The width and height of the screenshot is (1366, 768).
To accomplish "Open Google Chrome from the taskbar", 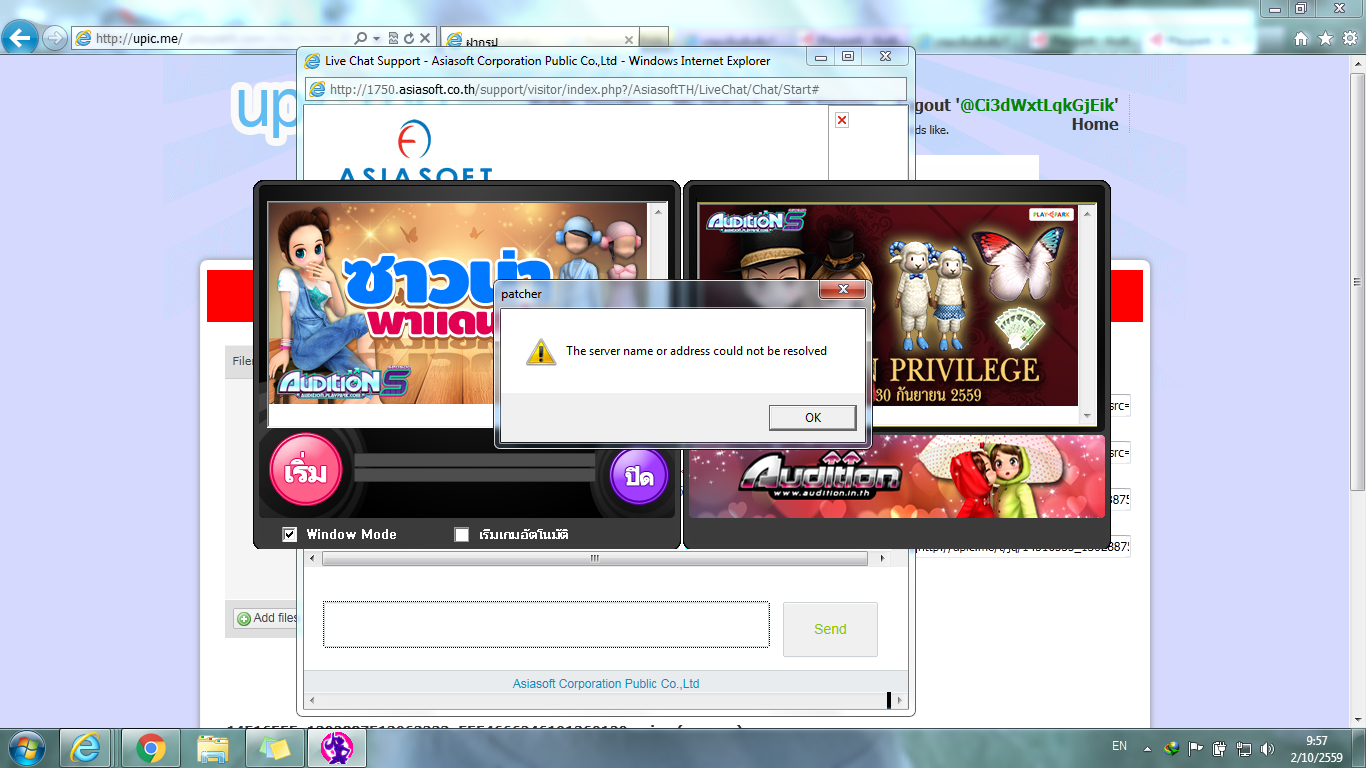I will coord(151,748).
